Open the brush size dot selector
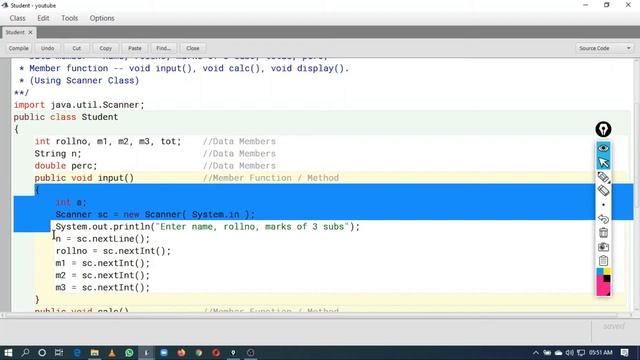 pyautogui.click(x=603, y=205)
